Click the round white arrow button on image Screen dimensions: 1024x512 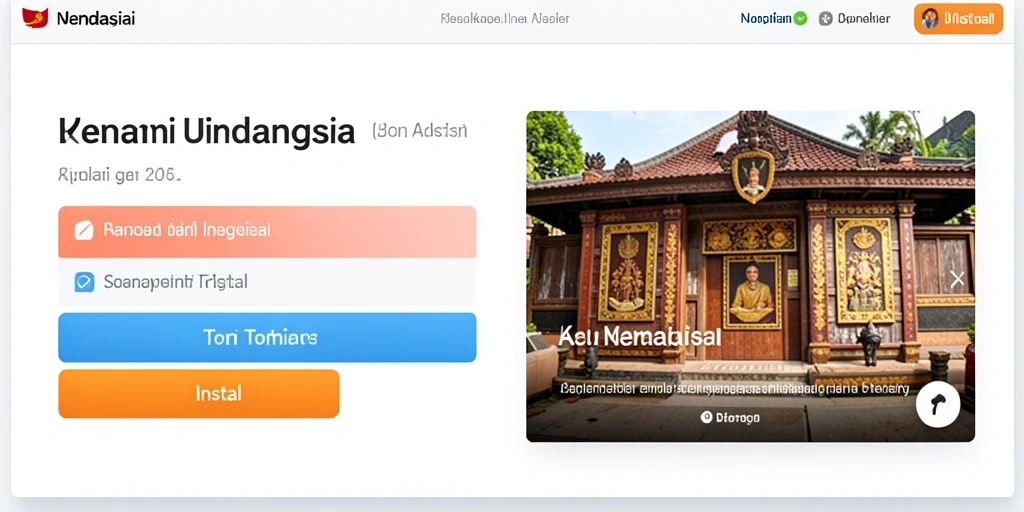938,406
